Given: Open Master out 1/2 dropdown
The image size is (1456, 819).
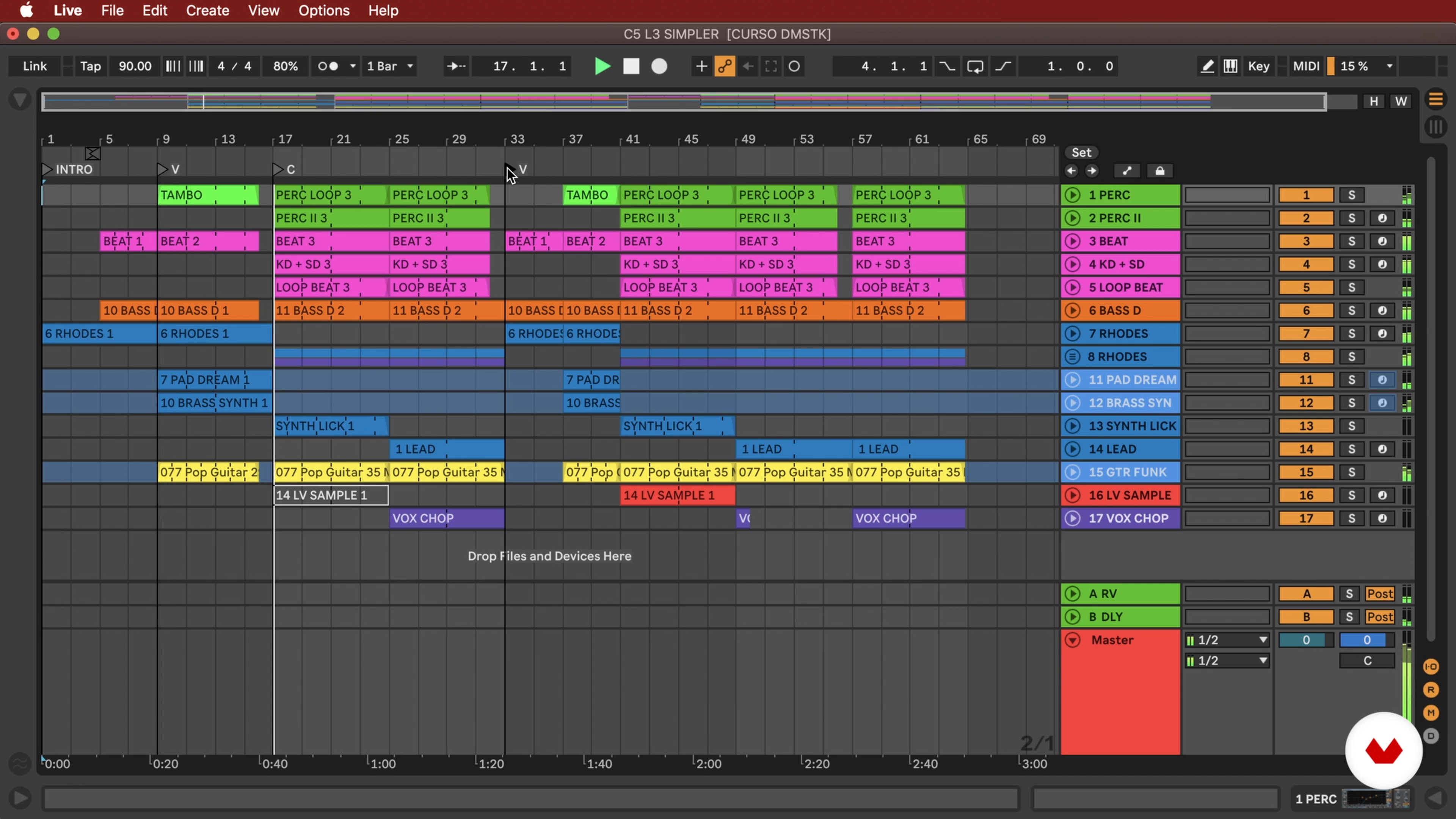Looking at the screenshot, I should 1227,661.
